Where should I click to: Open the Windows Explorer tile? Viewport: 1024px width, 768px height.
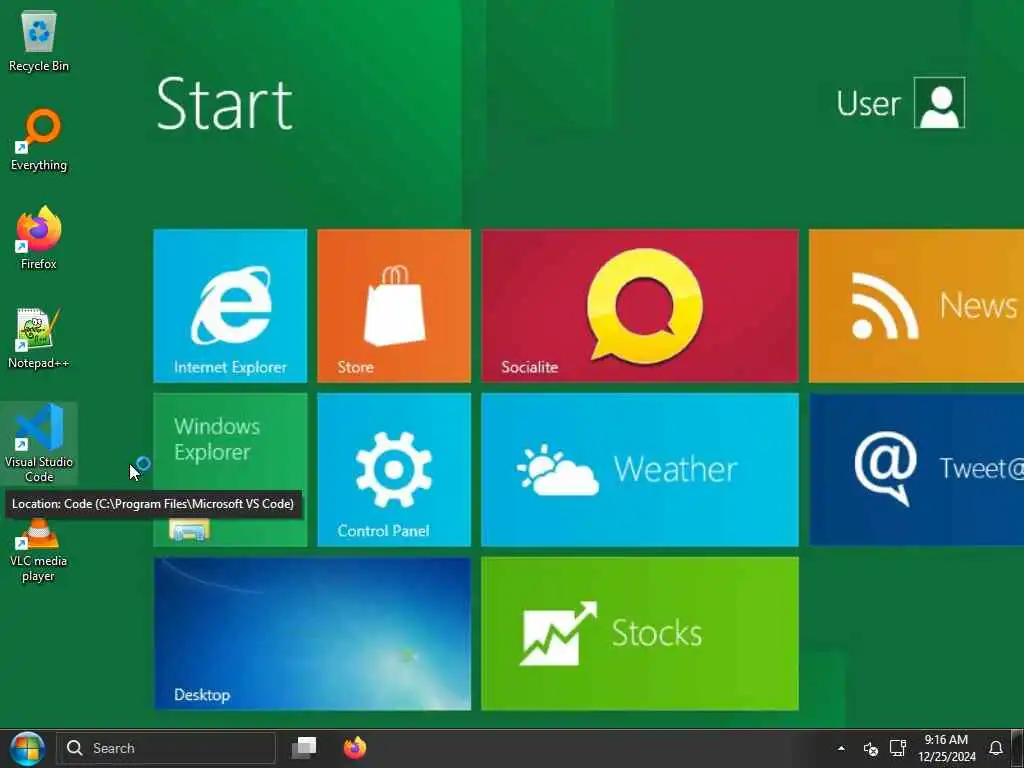tap(230, 470)
